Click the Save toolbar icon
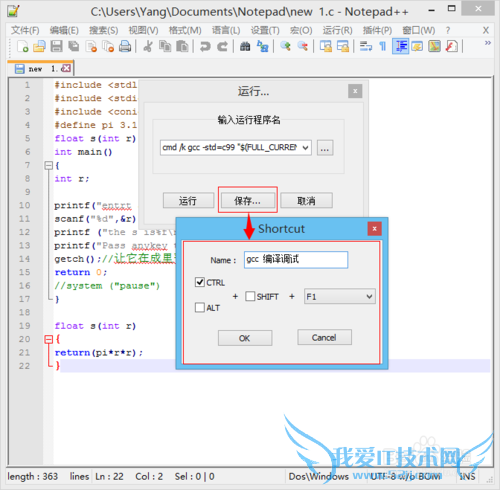This screenshot has height=490, width=500. pyautogui.click(x=56, y=46)
